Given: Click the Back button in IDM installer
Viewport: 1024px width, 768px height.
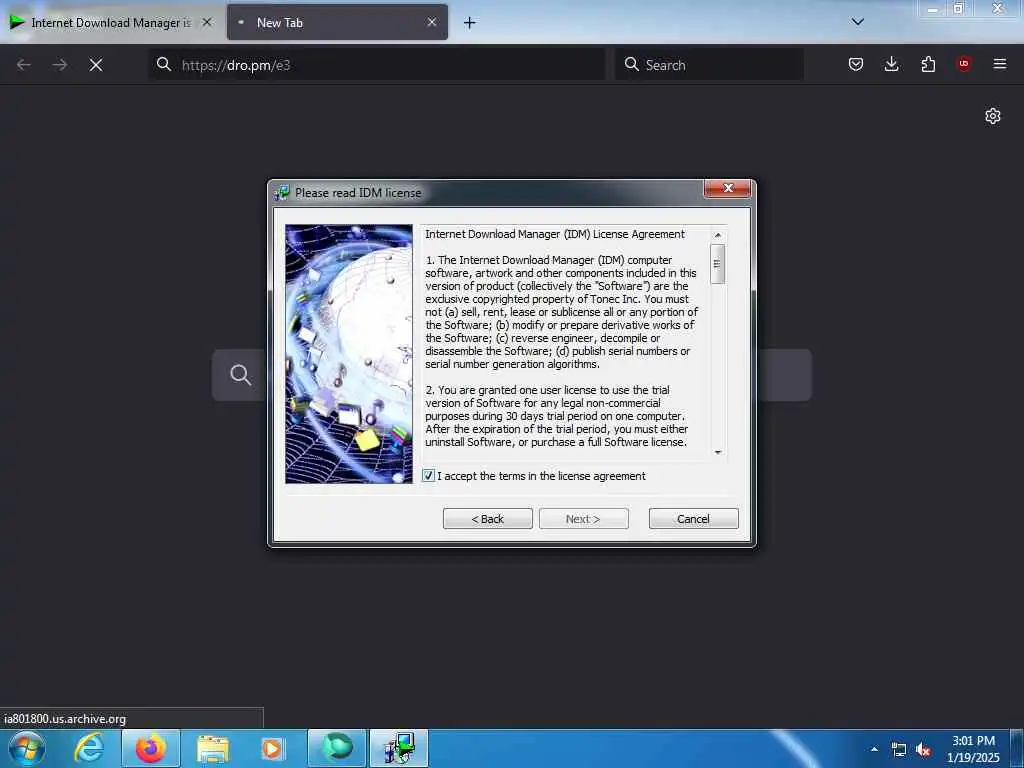Looking at the screenshot, I should (x=488, y=519).
